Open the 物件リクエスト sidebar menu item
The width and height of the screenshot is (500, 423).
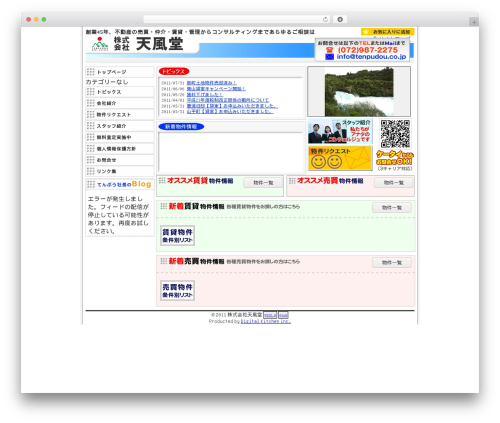pos(120,114)
